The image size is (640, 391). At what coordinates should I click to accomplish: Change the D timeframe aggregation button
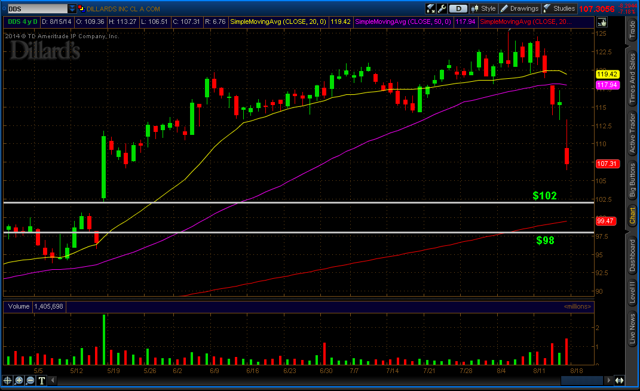[458, 9]
